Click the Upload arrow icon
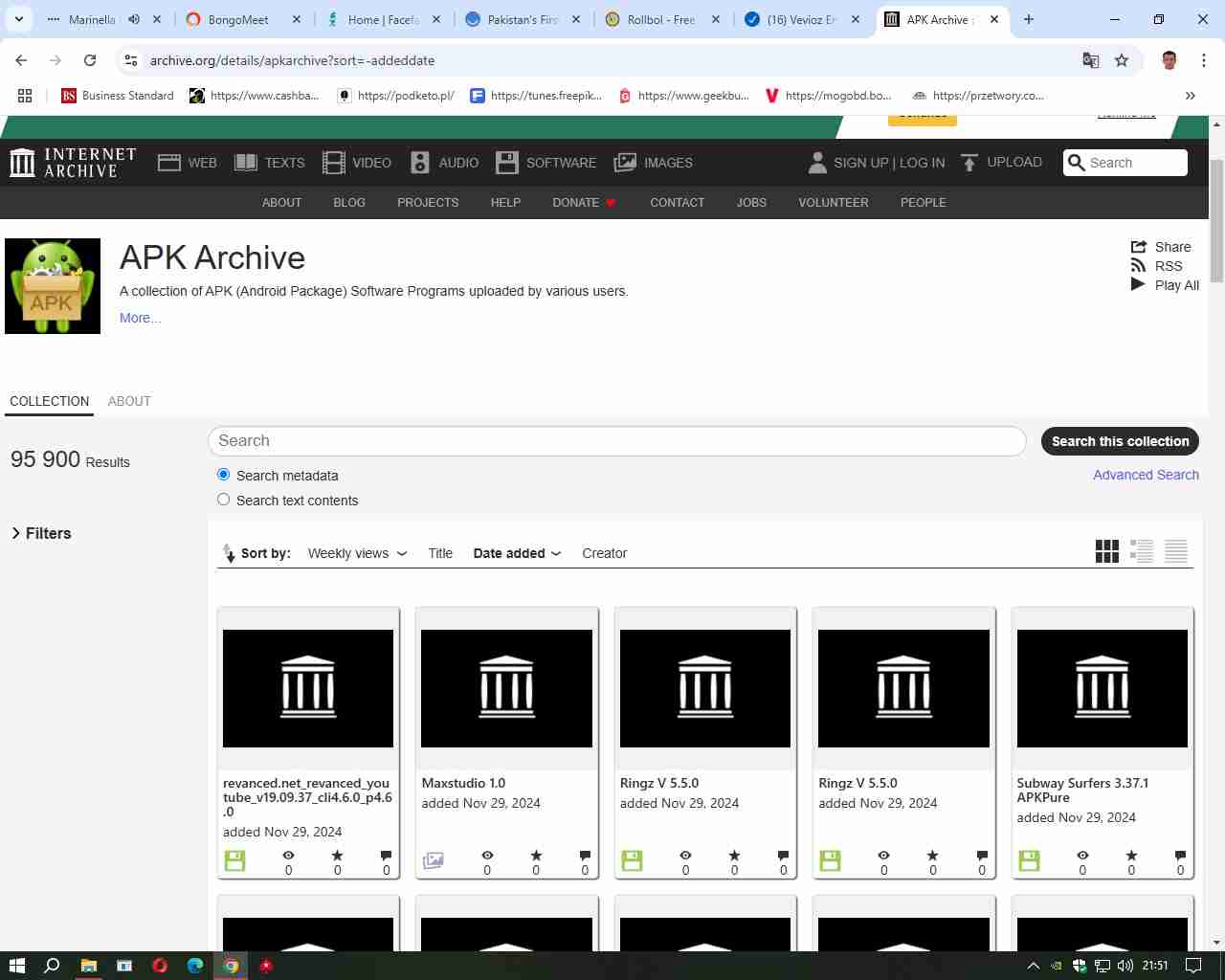Image resolution: width=1225 pixels, height=980 pixels. tap(969, 163)
